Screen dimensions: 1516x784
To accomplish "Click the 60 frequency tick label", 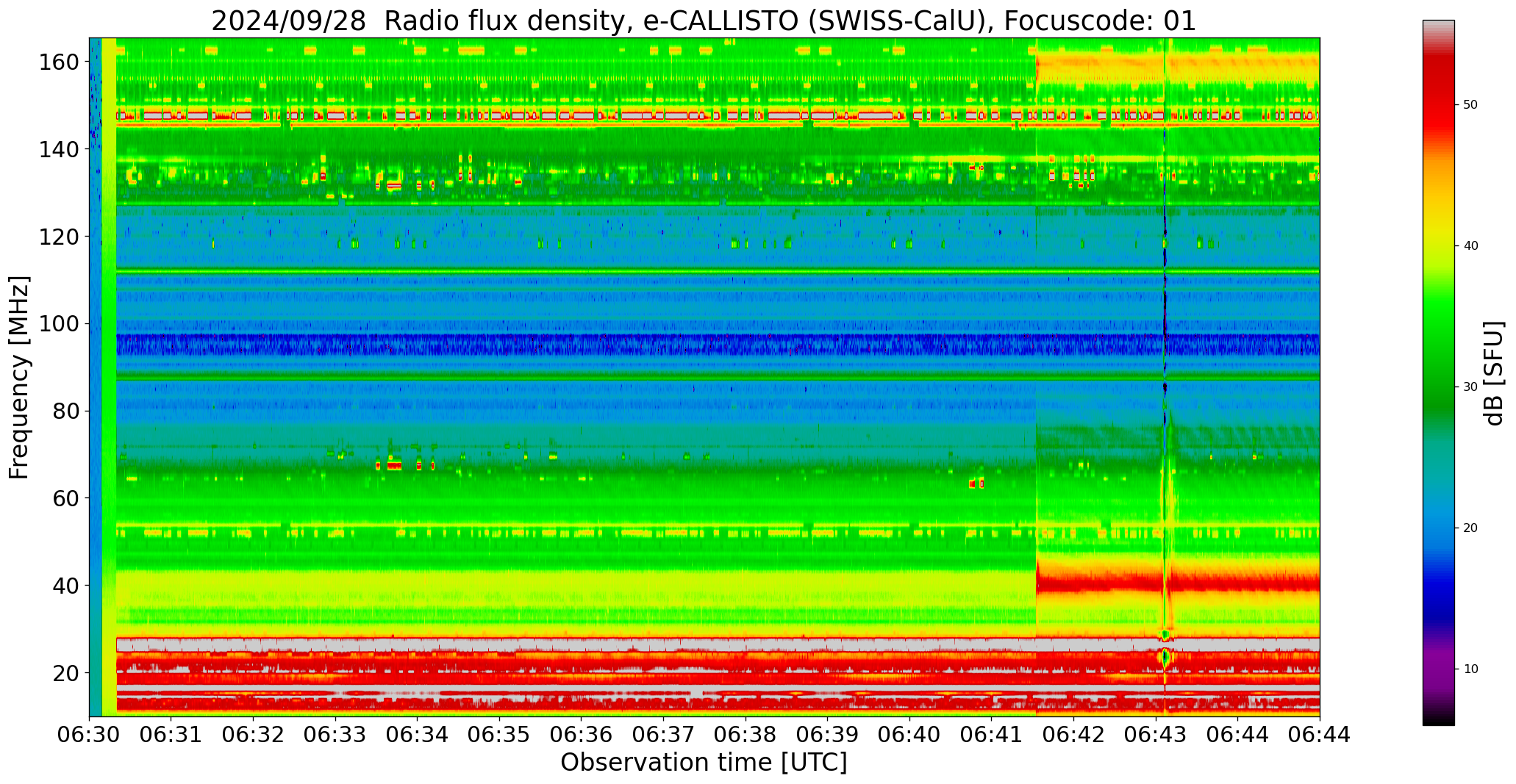I will (x=66, y=498).
